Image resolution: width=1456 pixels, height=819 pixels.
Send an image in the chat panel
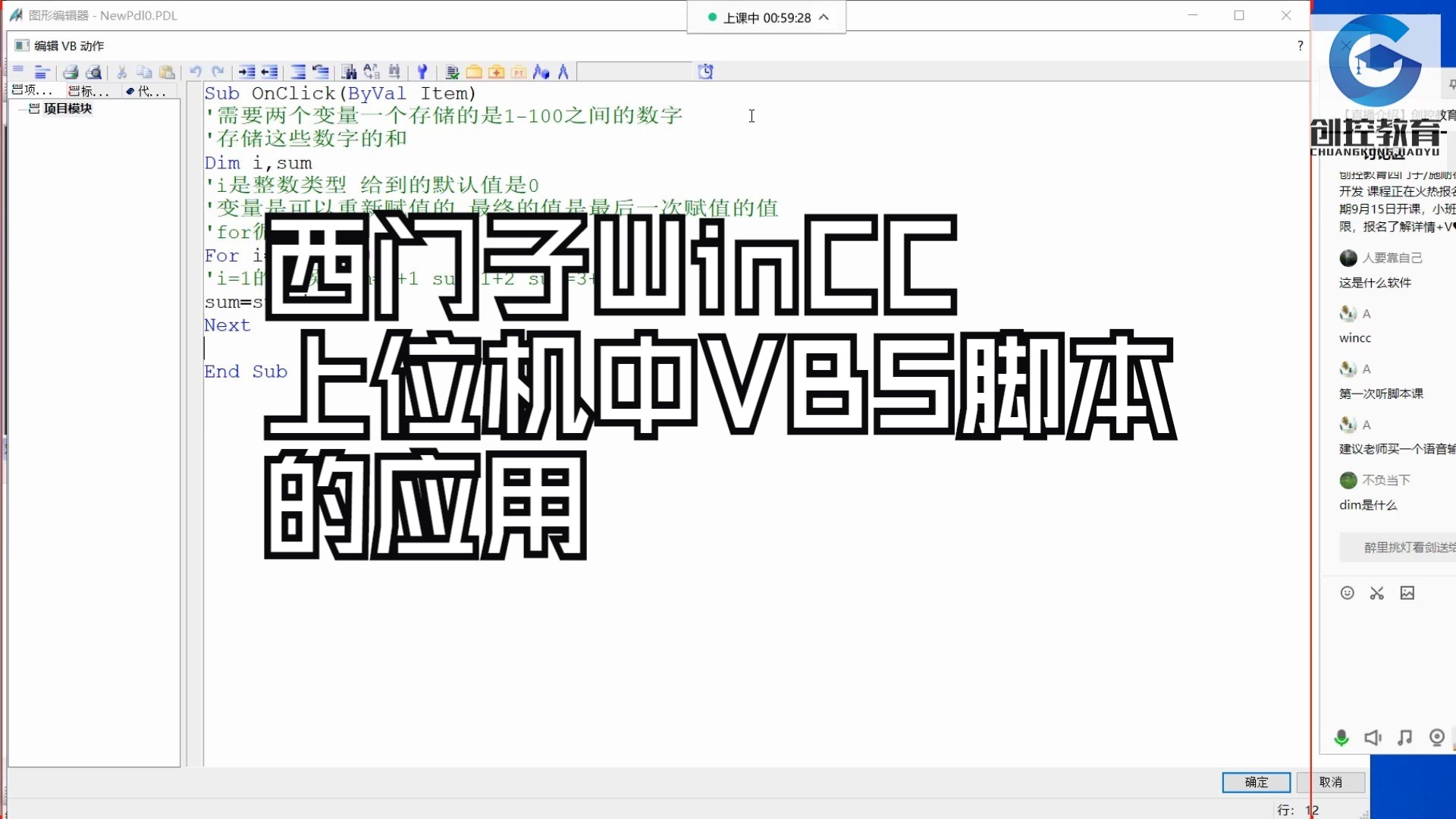click(x=1409, y=593)
